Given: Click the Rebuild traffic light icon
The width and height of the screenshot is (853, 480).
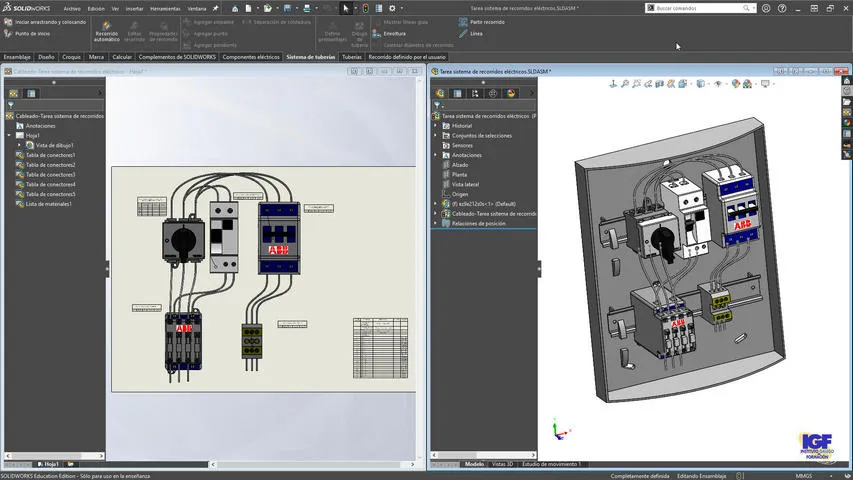Looking at the screenshot, I should (366, 8).
